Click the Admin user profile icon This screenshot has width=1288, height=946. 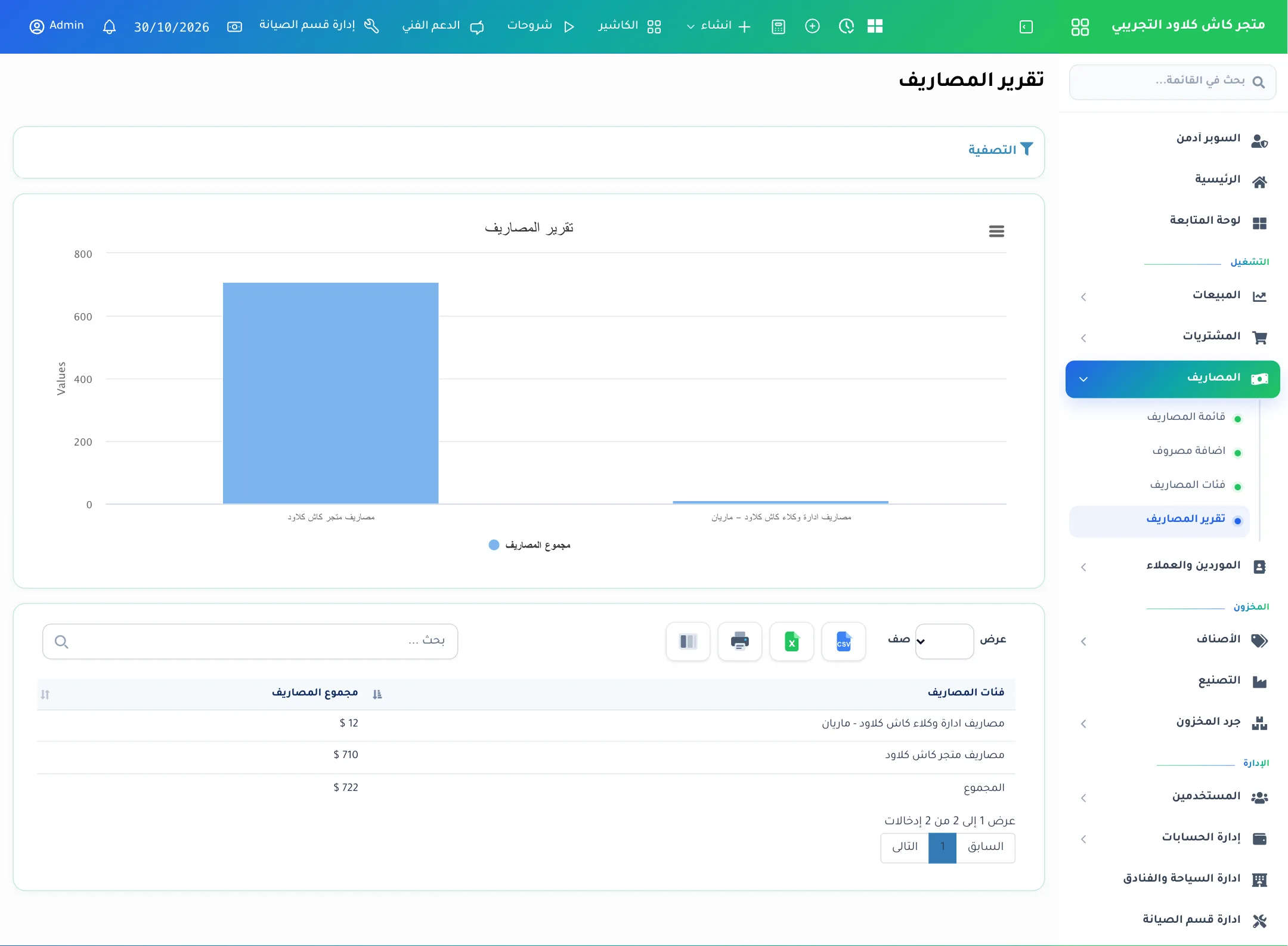click(x=37, y=27)
